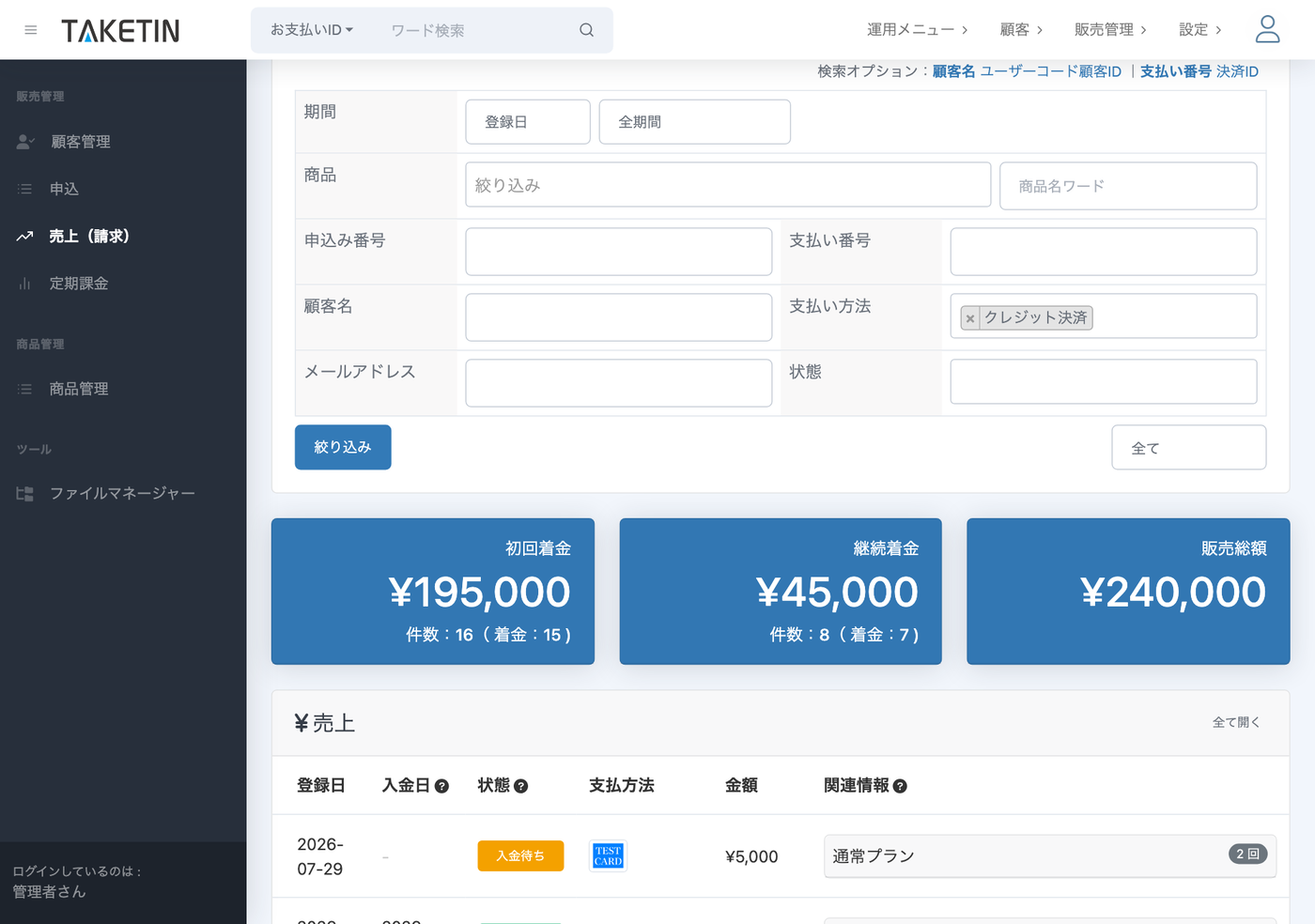Open the 状態 select field
This screenshot has width=1315, height=924.
(x=1103, y=382)
